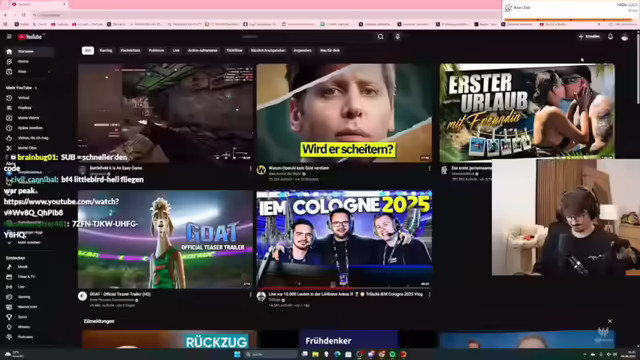Image resolution: width=640 pixels, height=360 pixels.
Task: Select the Action-Adventures filter chip
Action: click(x=203, y=51)
